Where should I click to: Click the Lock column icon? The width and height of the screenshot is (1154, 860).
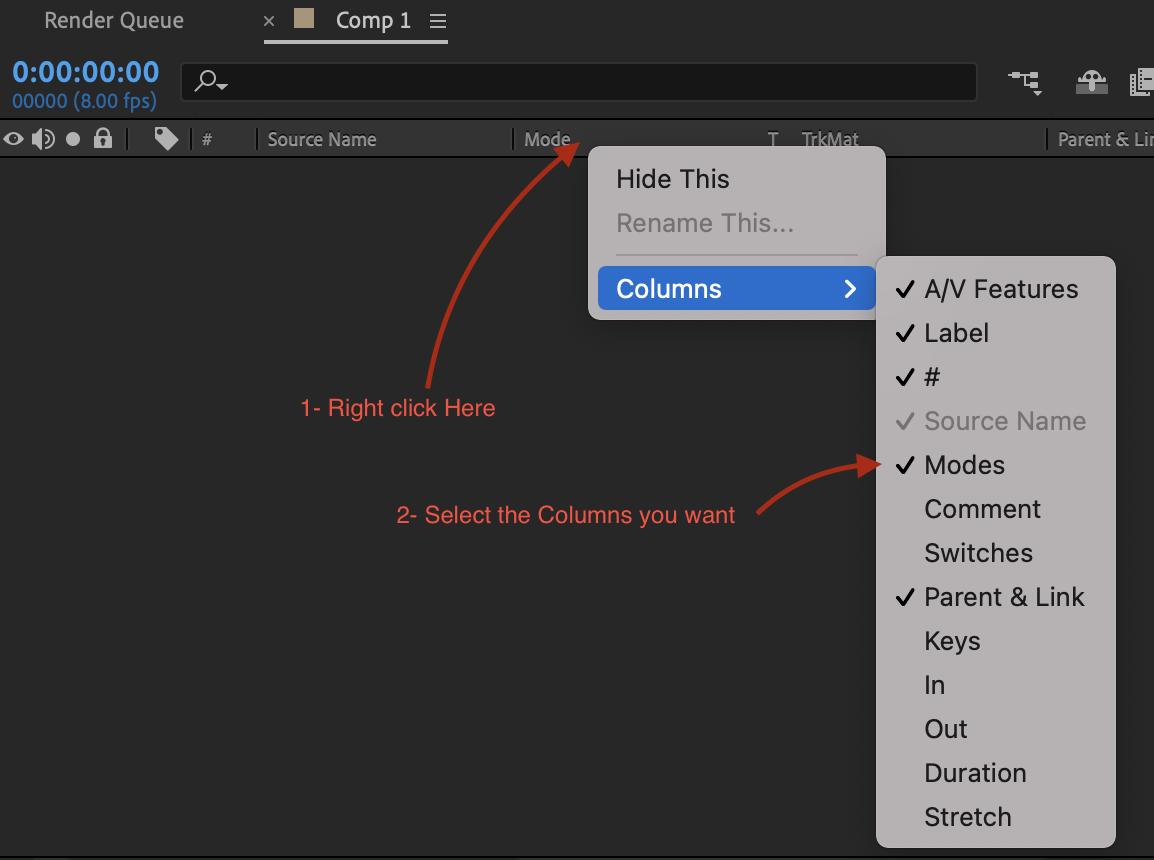(102, 139)
